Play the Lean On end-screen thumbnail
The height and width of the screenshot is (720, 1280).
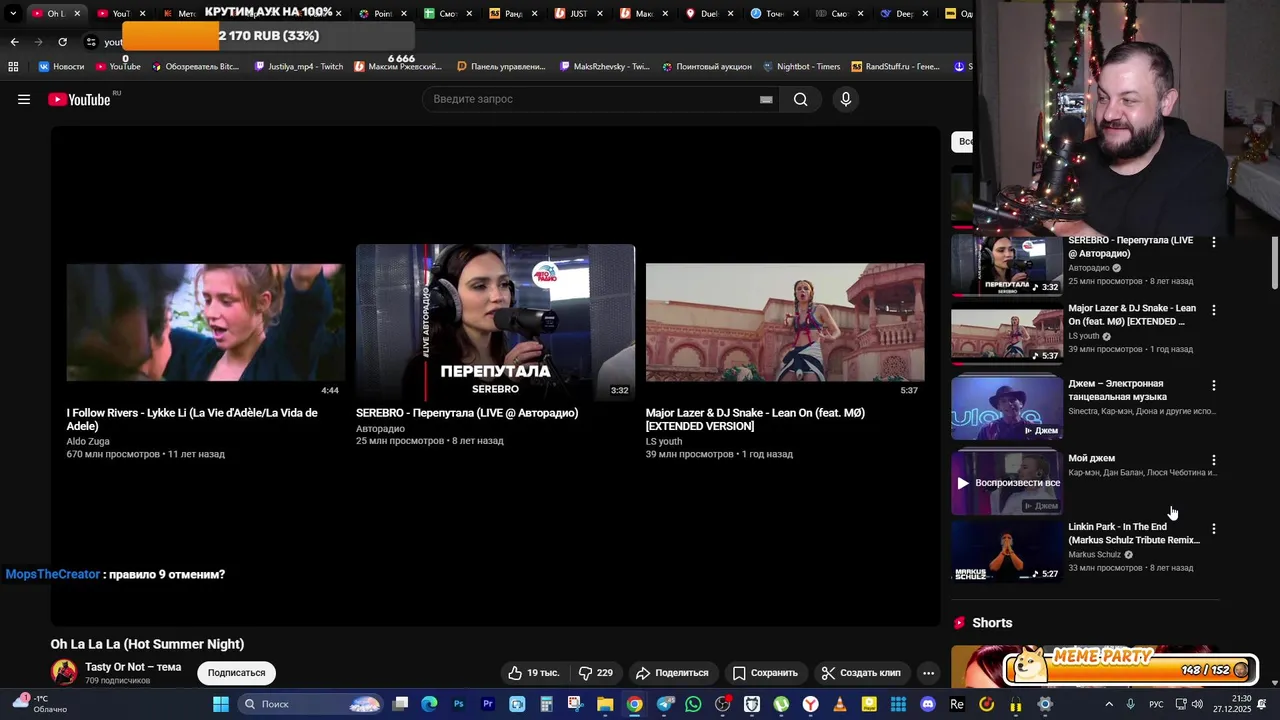pos(785,322)
